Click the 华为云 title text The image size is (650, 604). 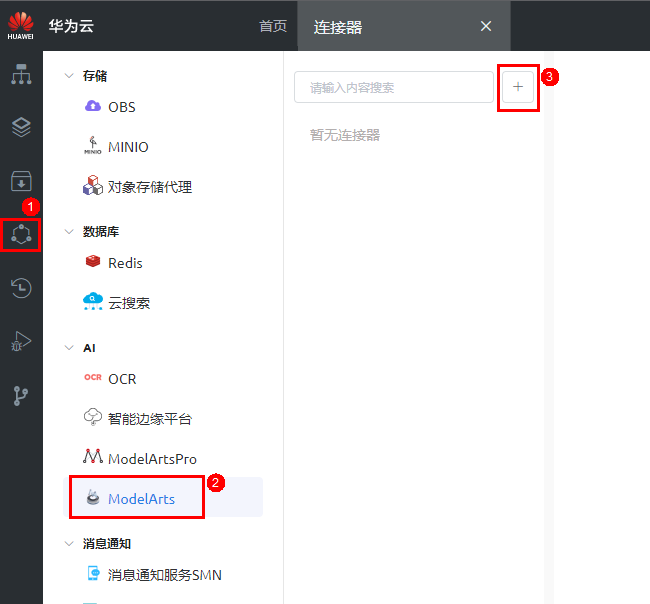click(71, 26)
